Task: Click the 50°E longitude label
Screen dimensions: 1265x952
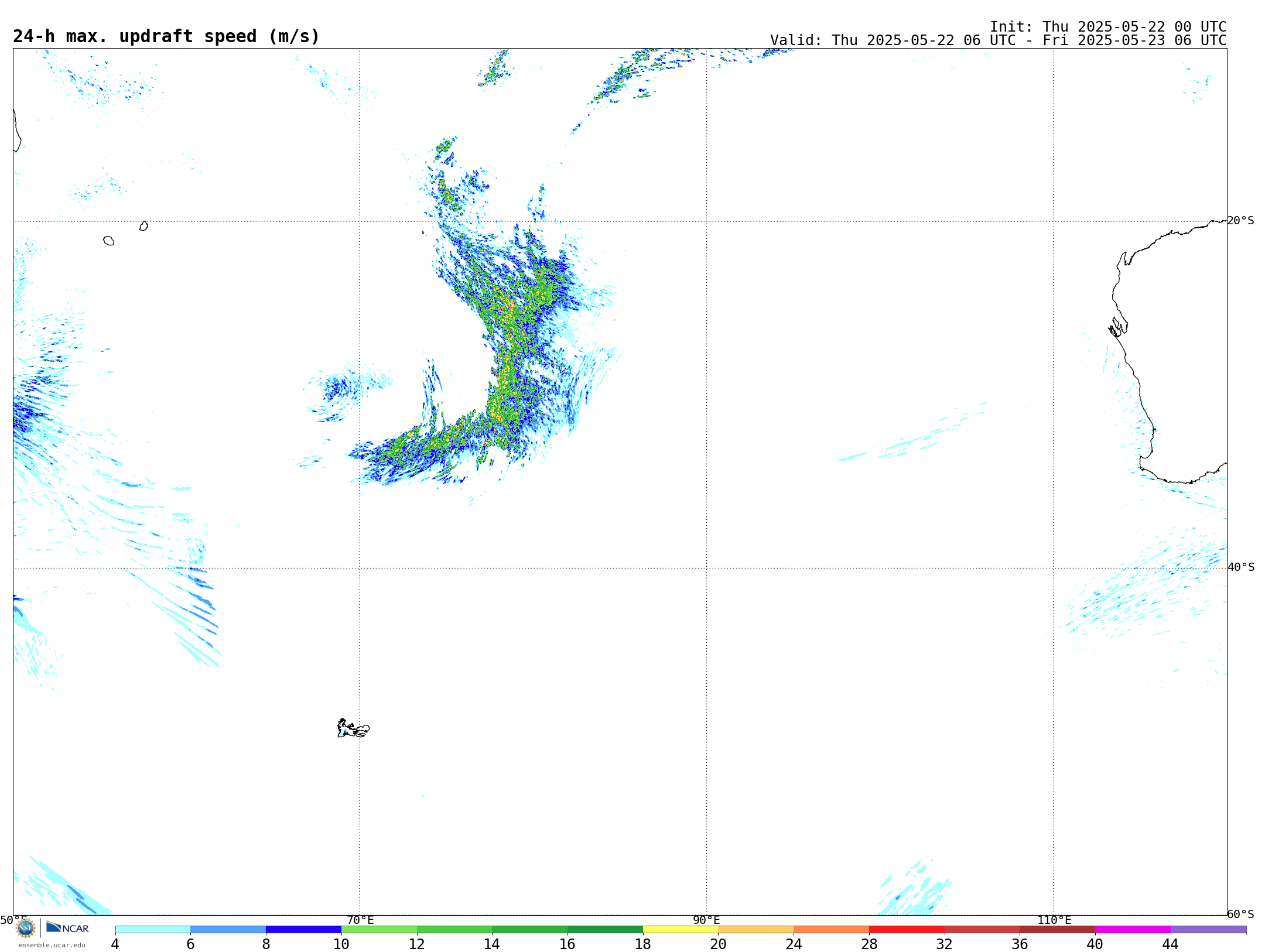Action: click(13, 920)
